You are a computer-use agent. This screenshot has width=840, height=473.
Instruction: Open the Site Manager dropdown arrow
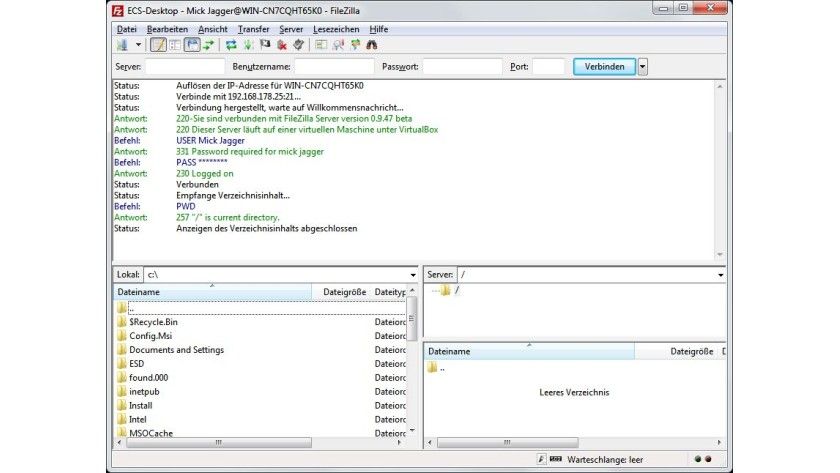138,45
